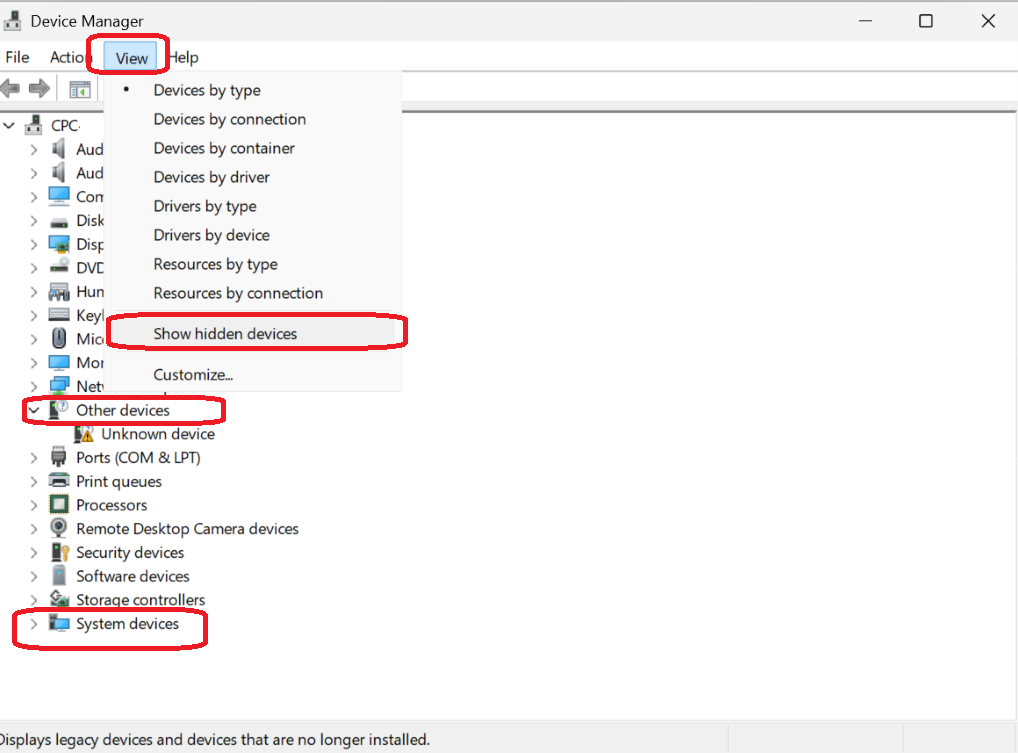This screenshot has width=1018, height=753.
Task: Click the Unknown device warning icon
Action: [x=84, y=434]
